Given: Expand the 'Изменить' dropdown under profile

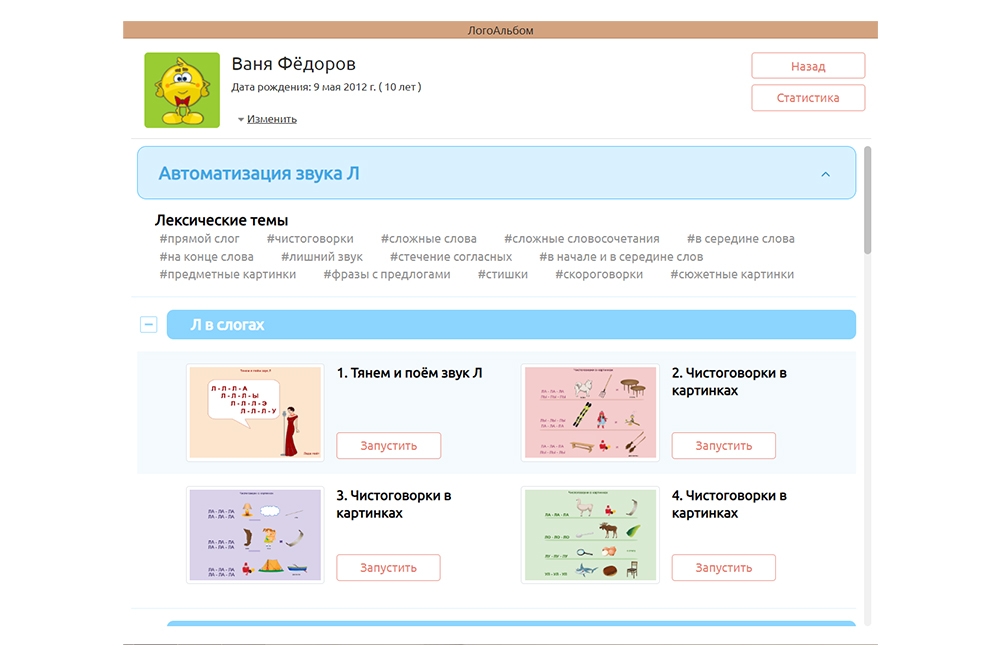Looking at the screenshot, I should coord(267,119).
